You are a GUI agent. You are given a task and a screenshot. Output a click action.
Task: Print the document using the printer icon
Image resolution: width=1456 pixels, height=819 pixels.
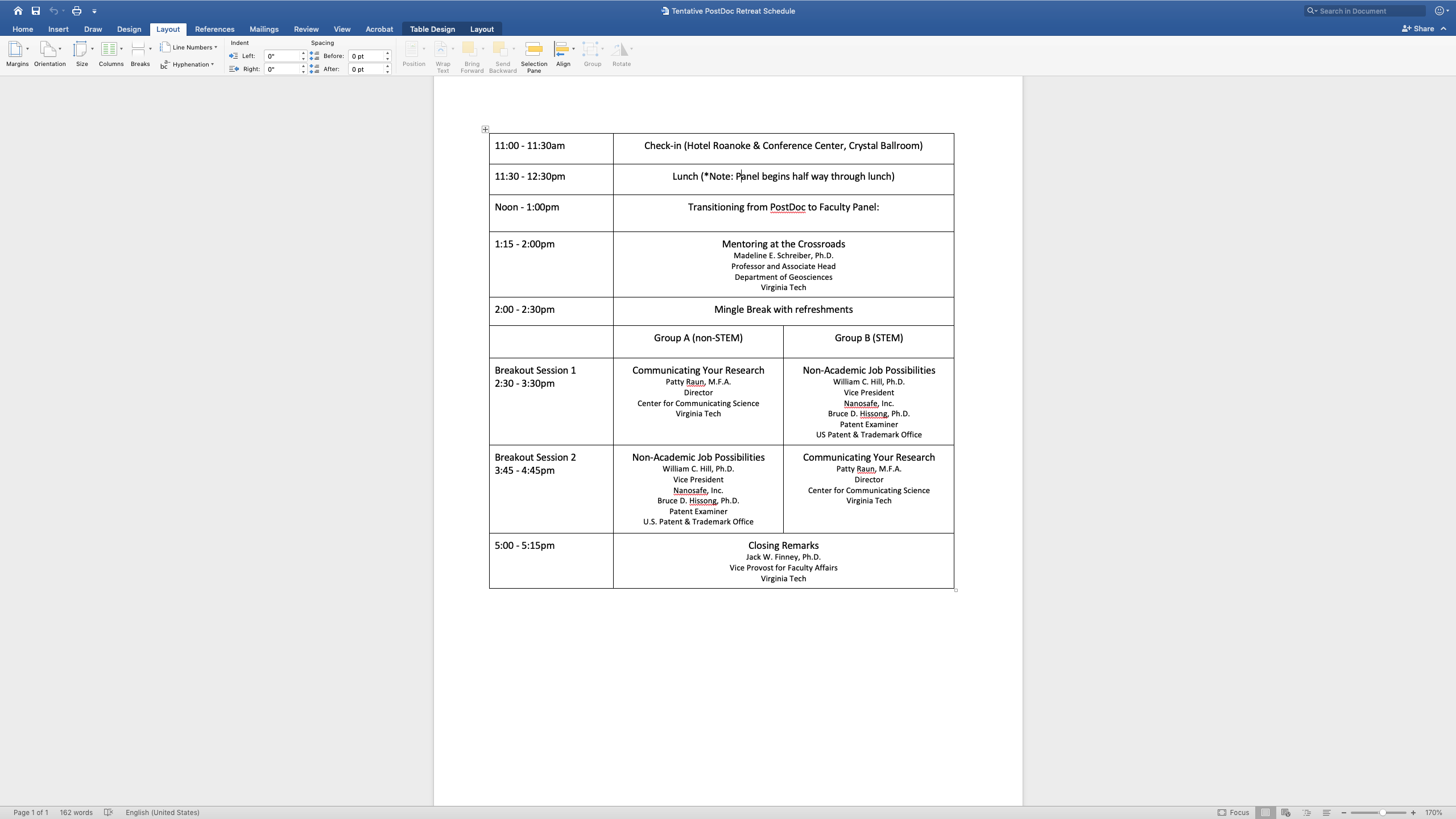[x=77, y=11]
